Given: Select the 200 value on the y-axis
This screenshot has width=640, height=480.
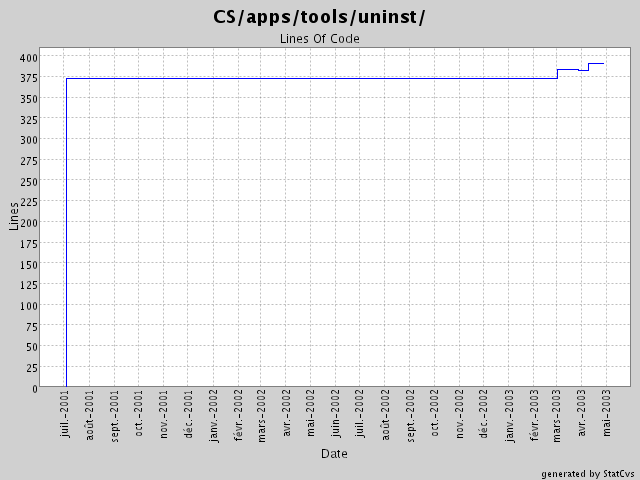Looking at the screenshot, I should coord(29,223).
